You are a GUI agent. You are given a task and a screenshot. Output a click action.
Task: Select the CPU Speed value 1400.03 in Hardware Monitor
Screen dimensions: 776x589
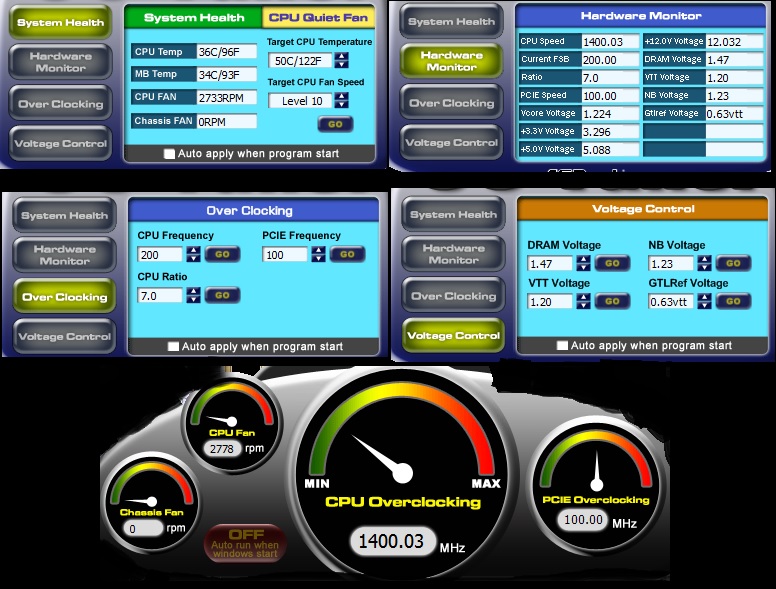tap(610, 42)
